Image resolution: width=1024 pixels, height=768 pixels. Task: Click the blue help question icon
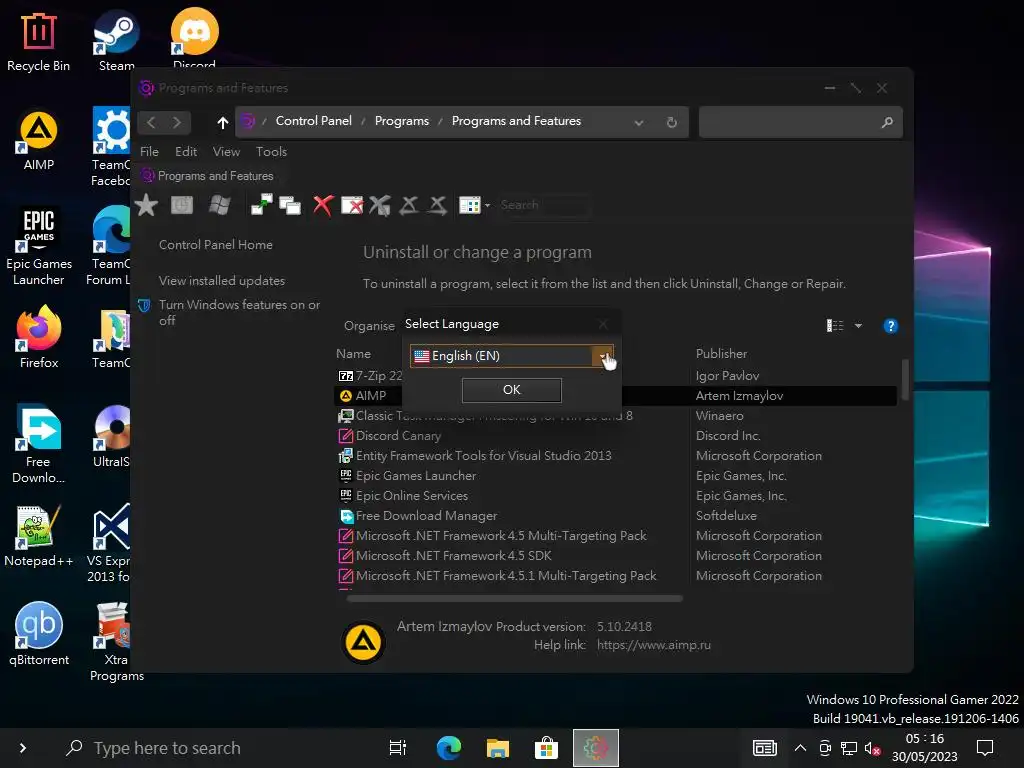tap(890, 326)
